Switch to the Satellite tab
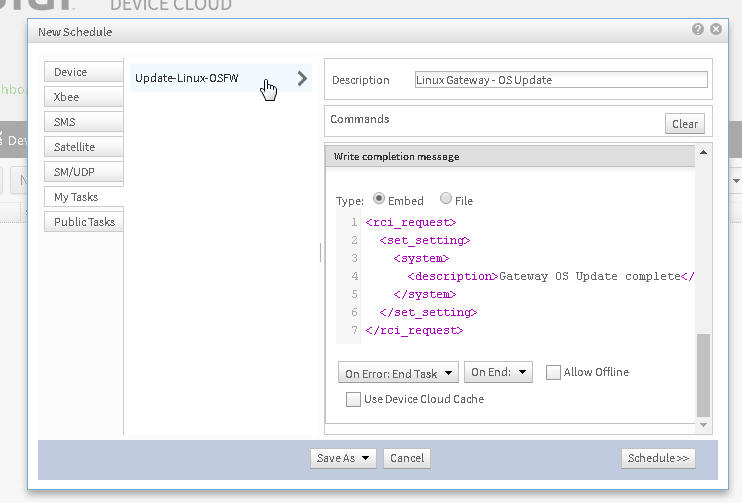 pyautogui.click(x=83, y=147)
